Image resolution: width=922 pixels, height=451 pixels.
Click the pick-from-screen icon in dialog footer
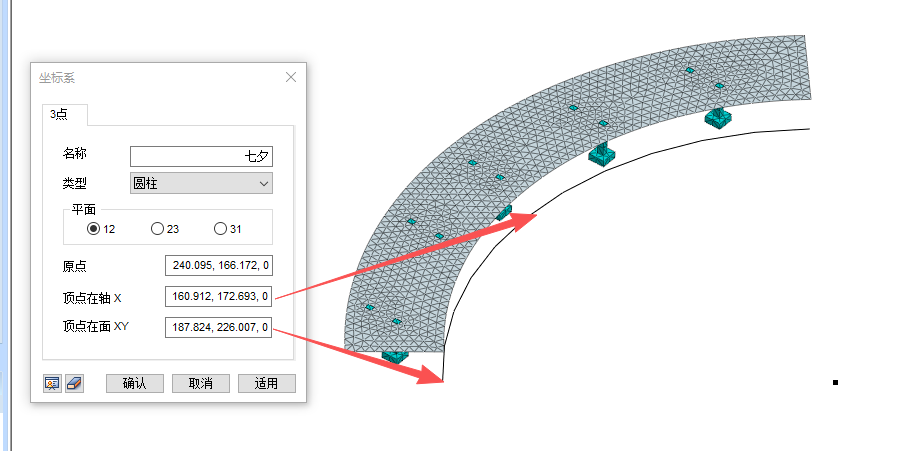point(52,383)
